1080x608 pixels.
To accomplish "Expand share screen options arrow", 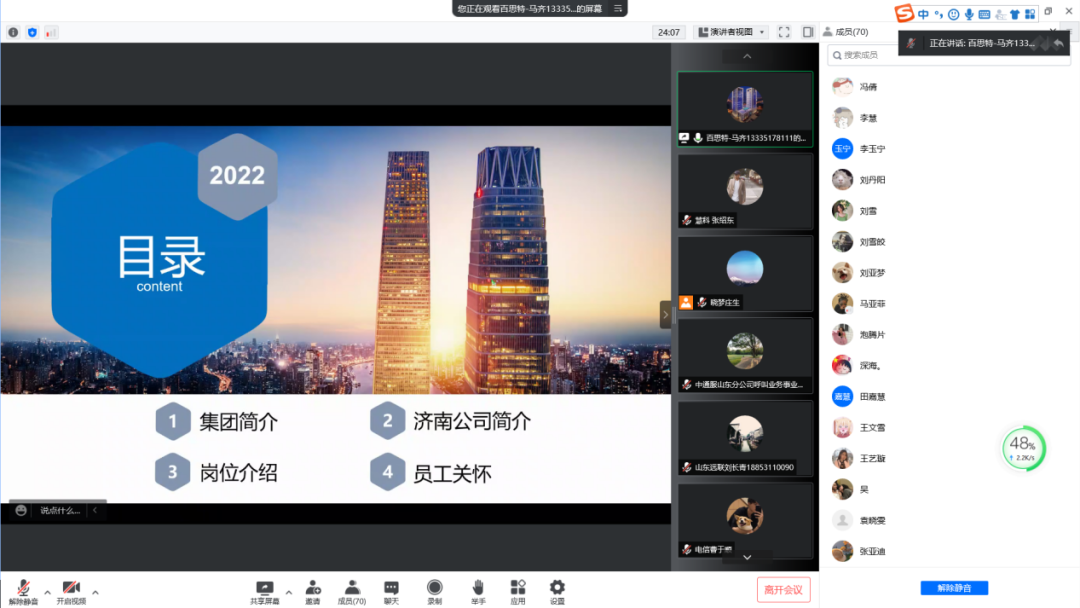I will tap(289, 591).
